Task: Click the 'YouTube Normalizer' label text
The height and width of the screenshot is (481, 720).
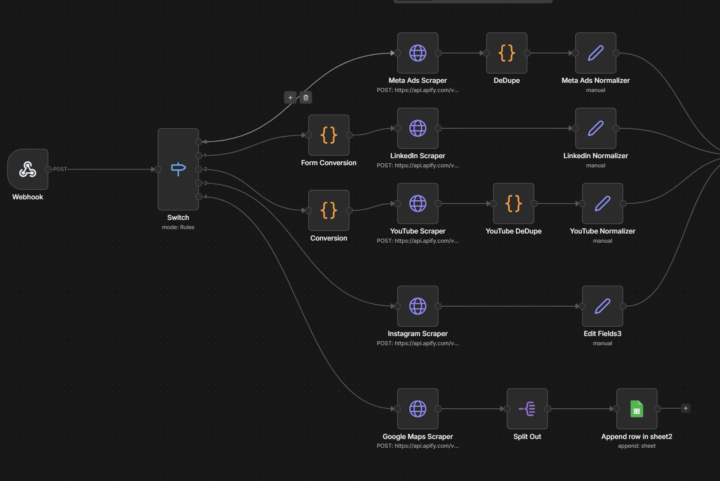Action: (x=602, y=231)
